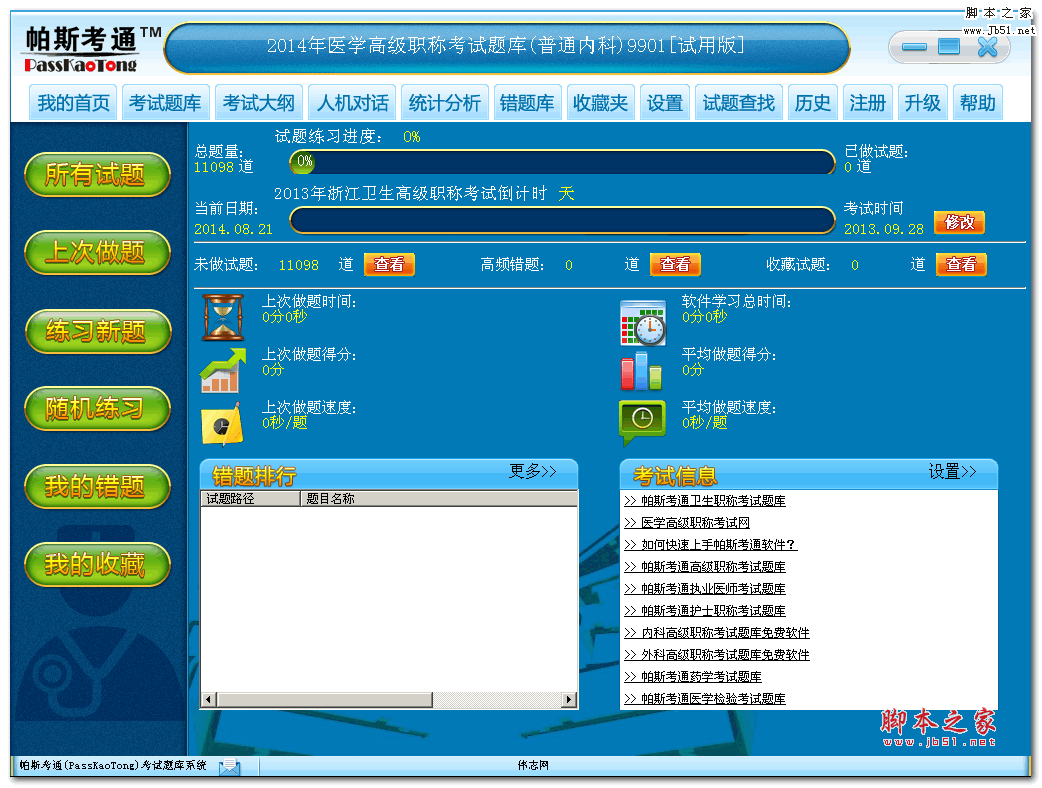1042x788 pixels.
Task: Click the 错题排行 horizontal scrollbar thumb
Action: [325, 700]
